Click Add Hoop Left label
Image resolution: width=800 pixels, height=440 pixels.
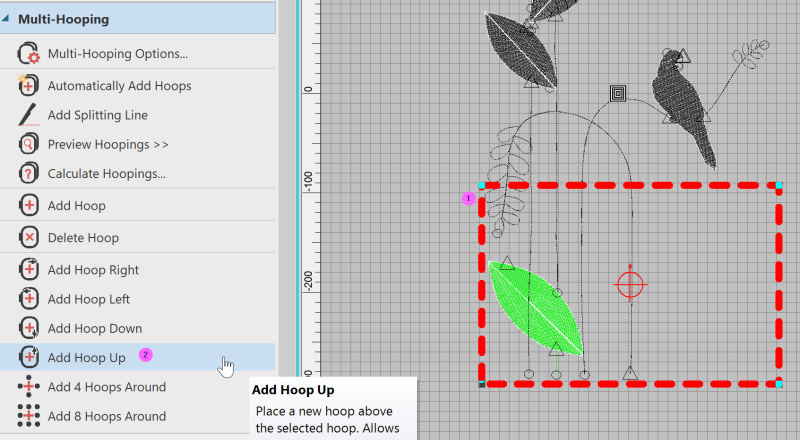89,299
